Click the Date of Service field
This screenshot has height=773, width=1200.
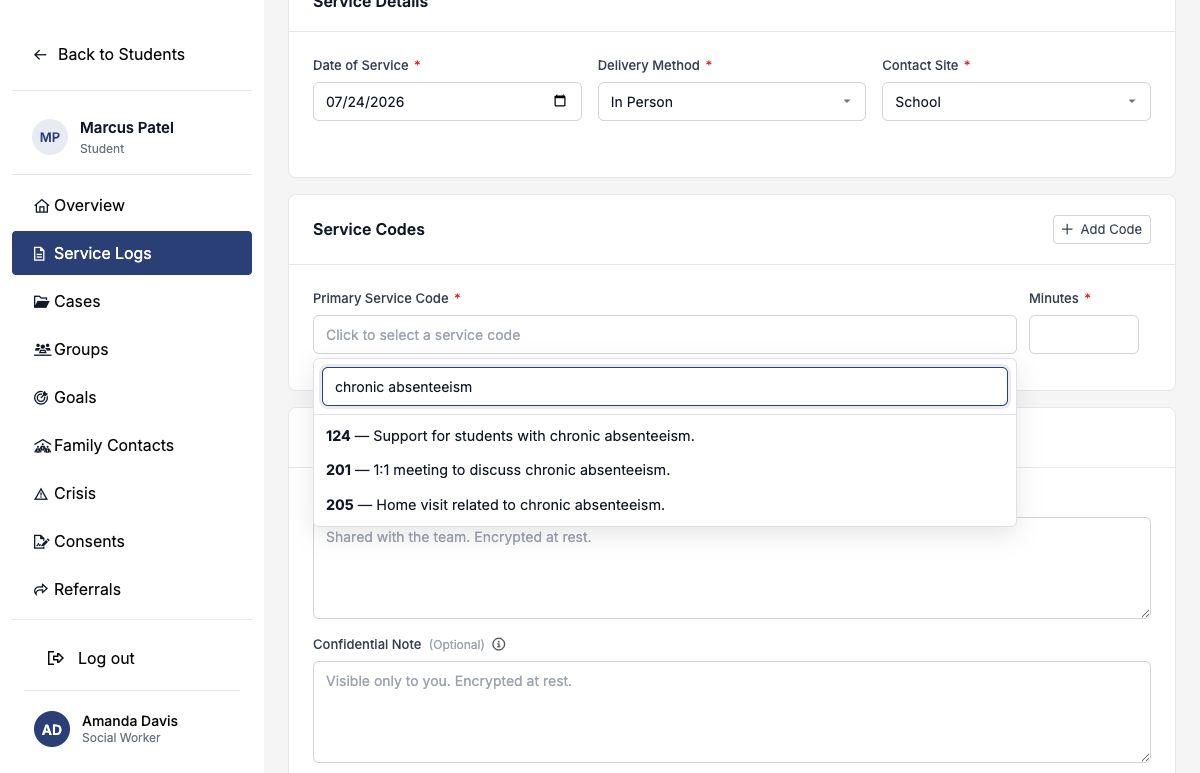[447, 102]
